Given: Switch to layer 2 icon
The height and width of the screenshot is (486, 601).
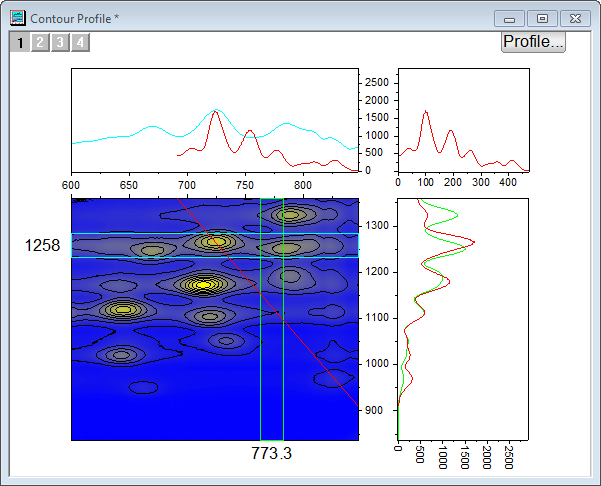Looking at the screenshot, I should point(39,42).
